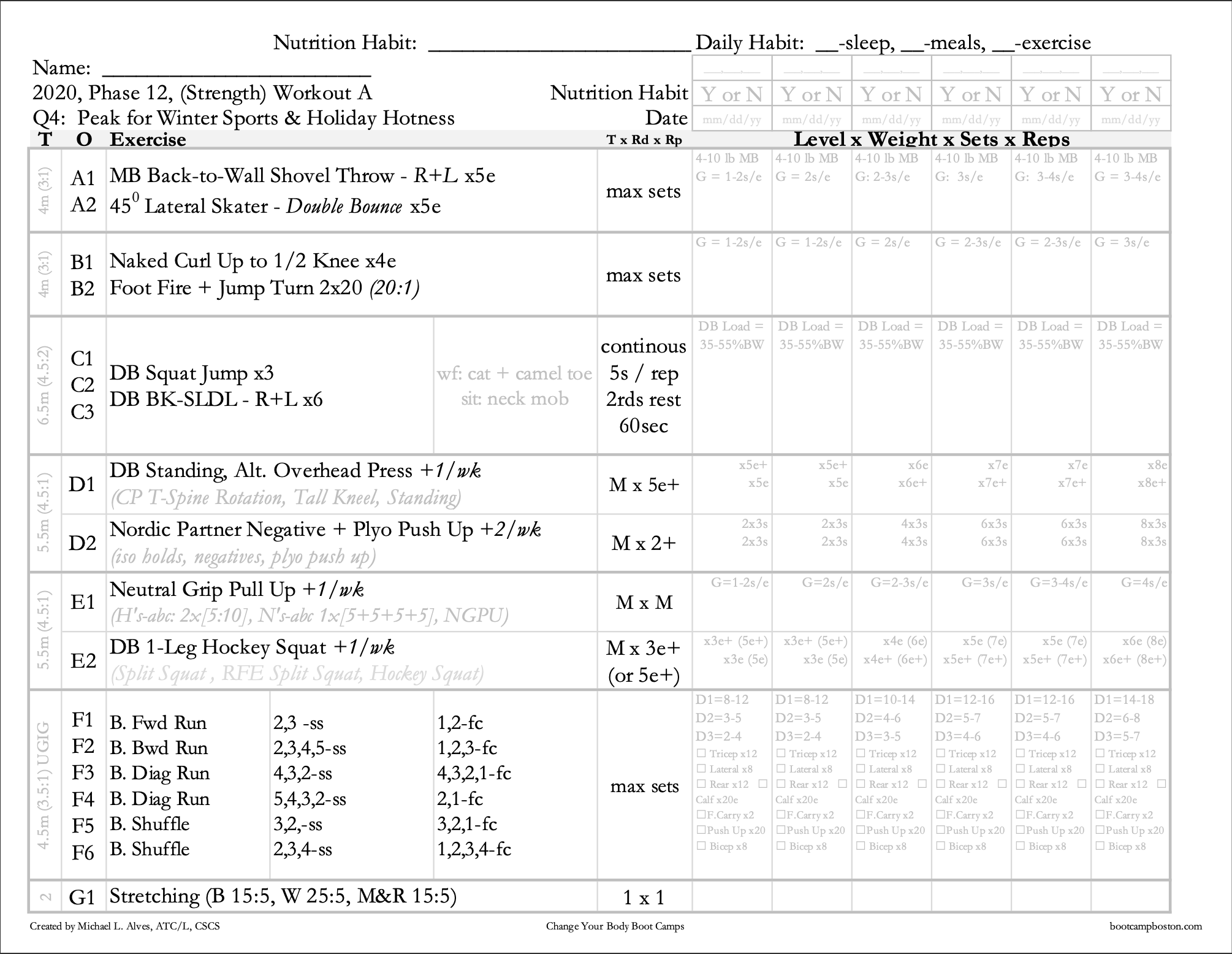Screen dimensions: 1232x954
Task: Click 'G: 2-3s/e' log cell
Action: (x=883, y=177)
